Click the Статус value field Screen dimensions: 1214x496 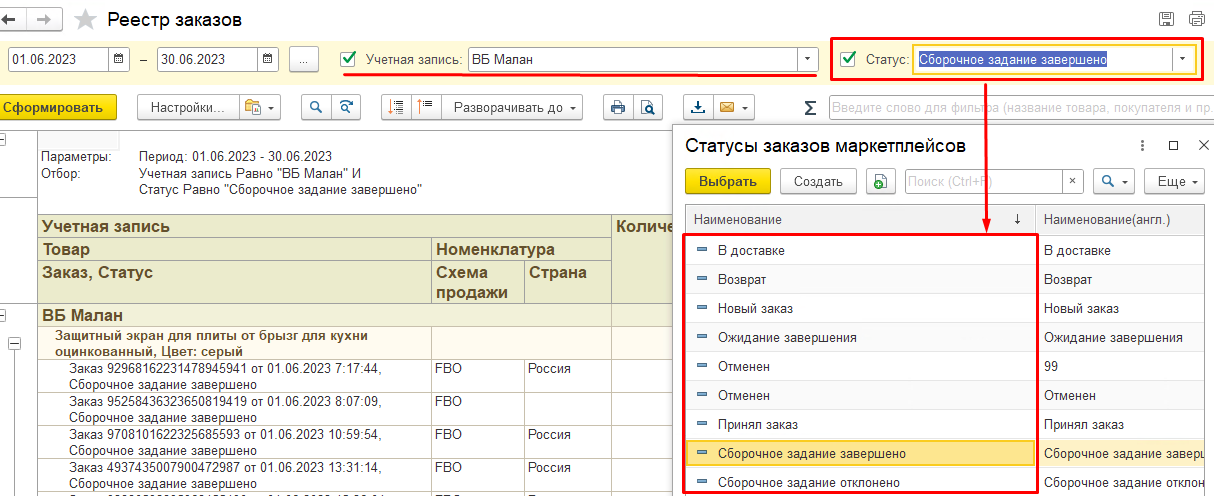tap(1043, 59)
